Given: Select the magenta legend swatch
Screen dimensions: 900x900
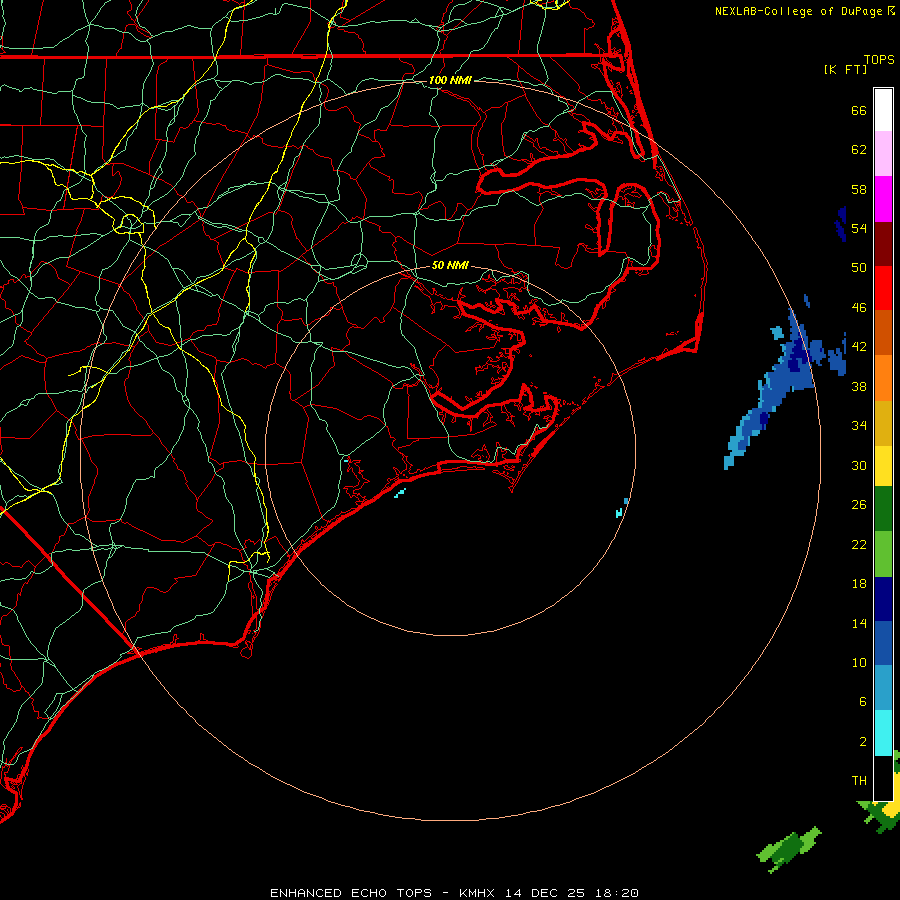Looking at the screenshot, I should tap(883, 199).
